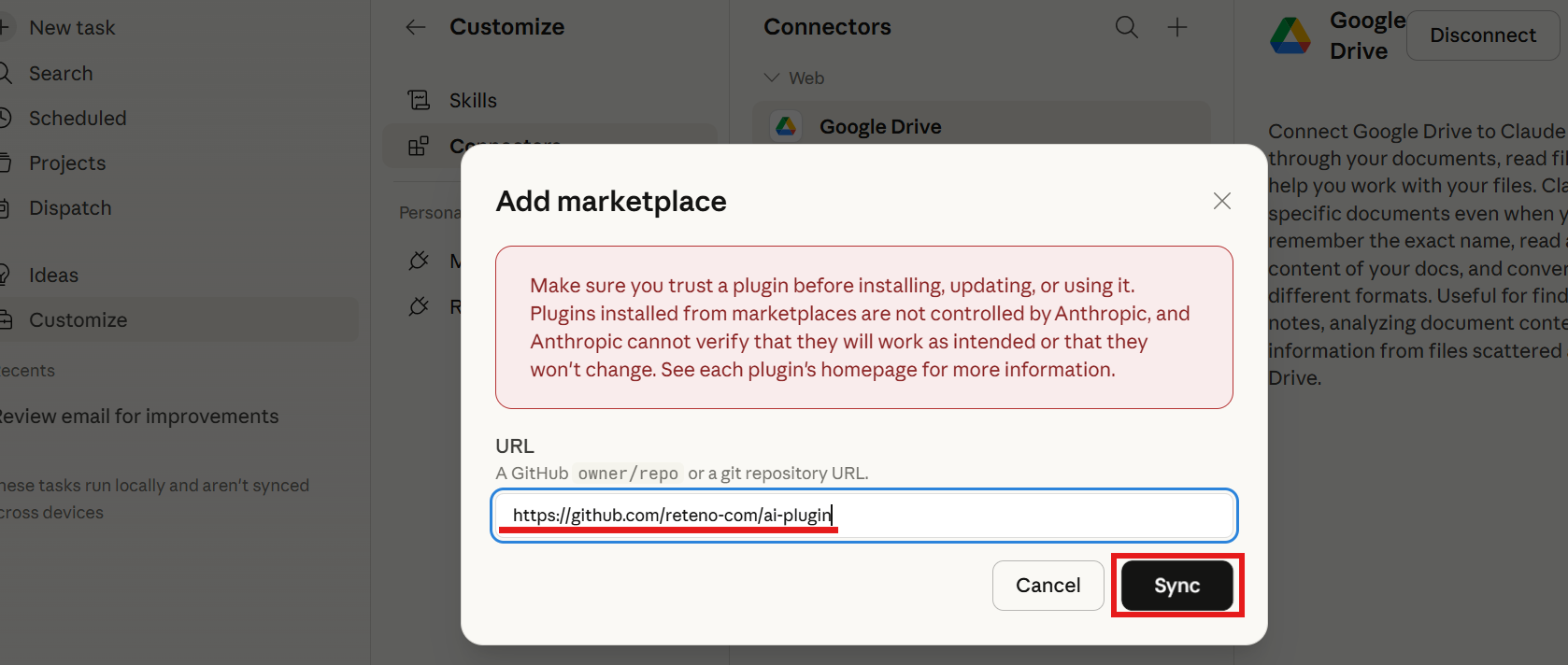Click the large Google Drive logo in details pane
The width and height of the screenshot is (1568, 665).
(x=1290, y=35)
